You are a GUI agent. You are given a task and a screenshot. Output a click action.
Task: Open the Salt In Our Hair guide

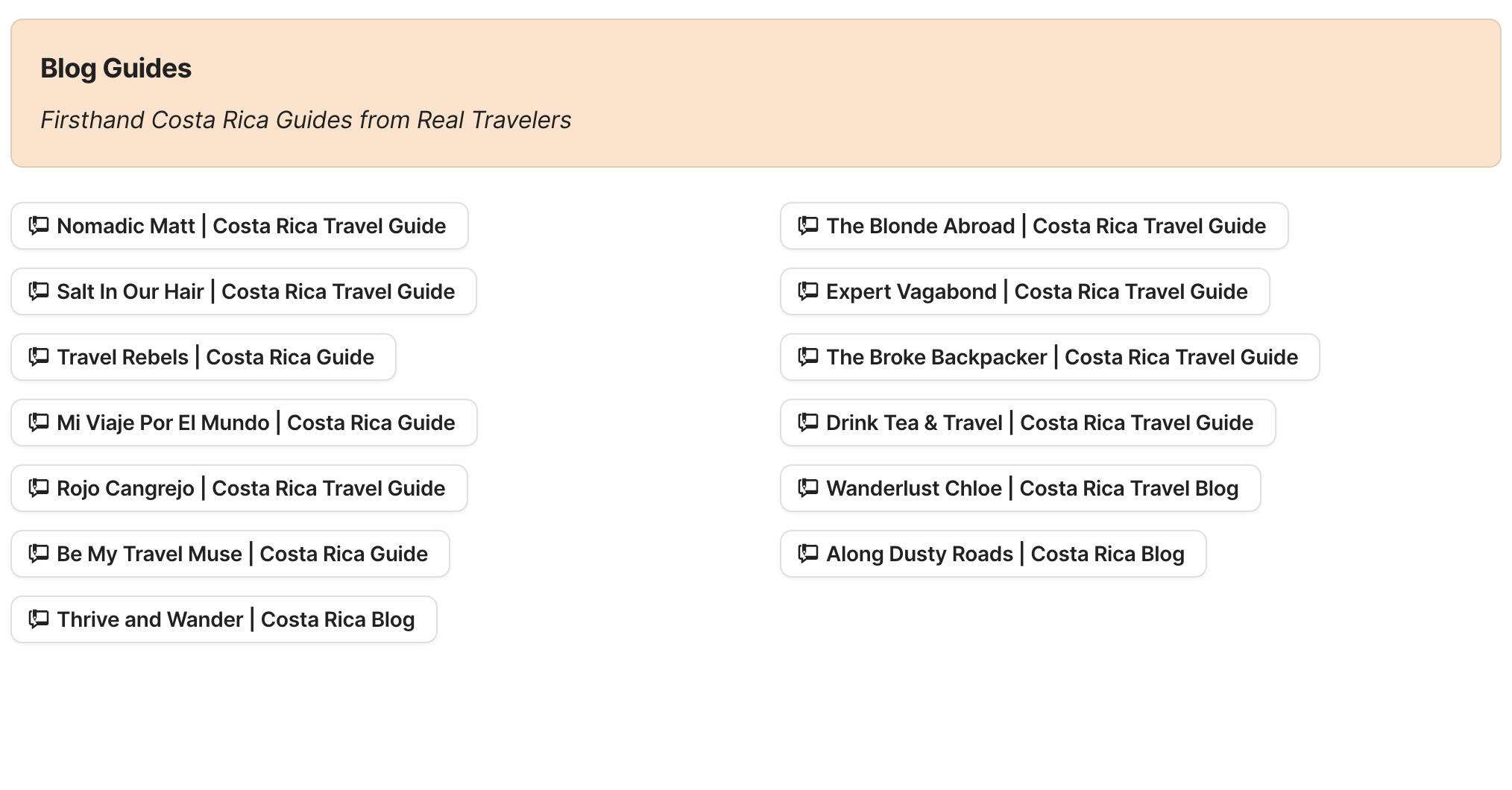[x=243, y=291]
